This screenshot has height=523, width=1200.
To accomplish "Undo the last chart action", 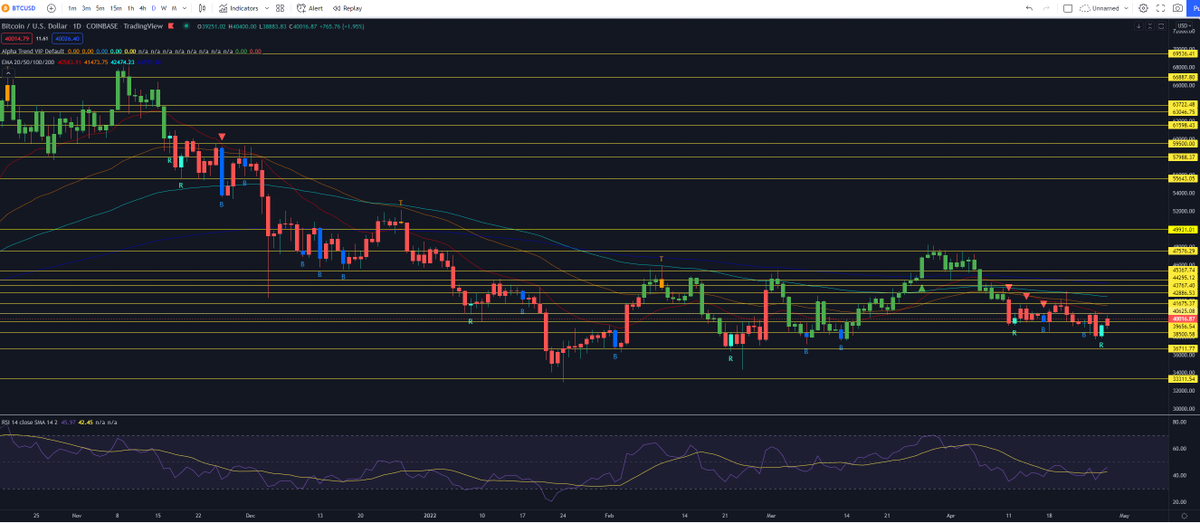I will (x=1030, y=8).
